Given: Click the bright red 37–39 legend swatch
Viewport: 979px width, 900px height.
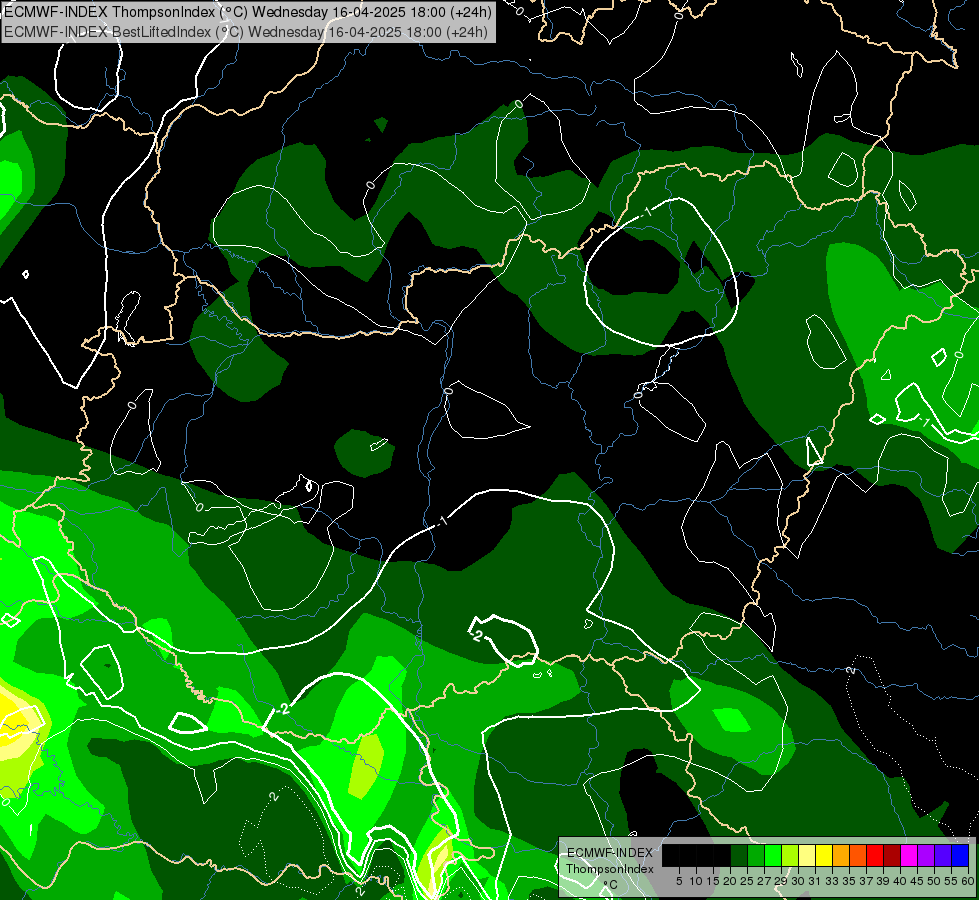Looking at the screenshot, I should point(875,855).
